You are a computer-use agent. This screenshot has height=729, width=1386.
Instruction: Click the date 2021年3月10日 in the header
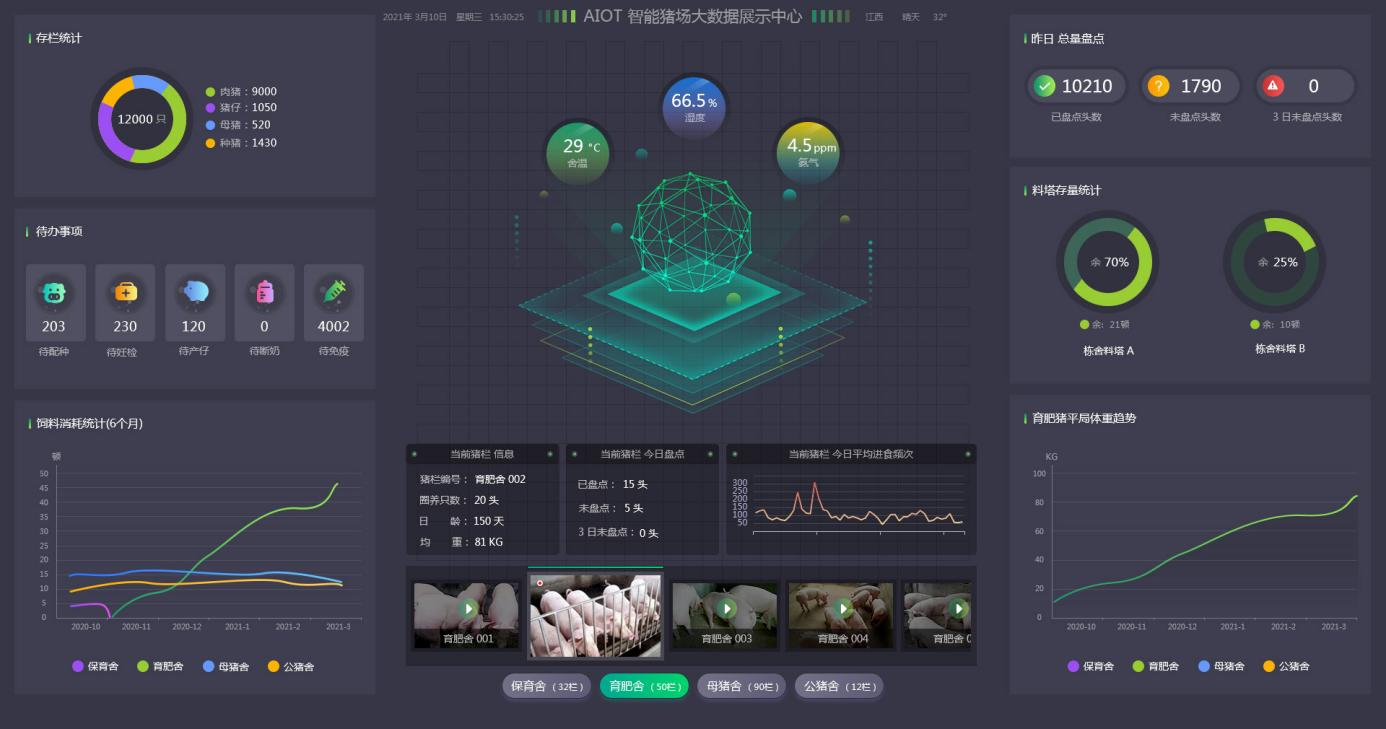click(x=415, y=17)
